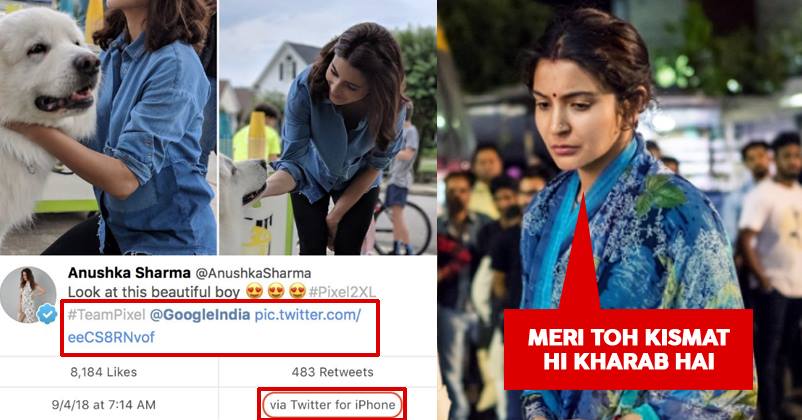Click the blue verified badge icon
This screenshot has height=420, width=802.
(x=47, y=313)
